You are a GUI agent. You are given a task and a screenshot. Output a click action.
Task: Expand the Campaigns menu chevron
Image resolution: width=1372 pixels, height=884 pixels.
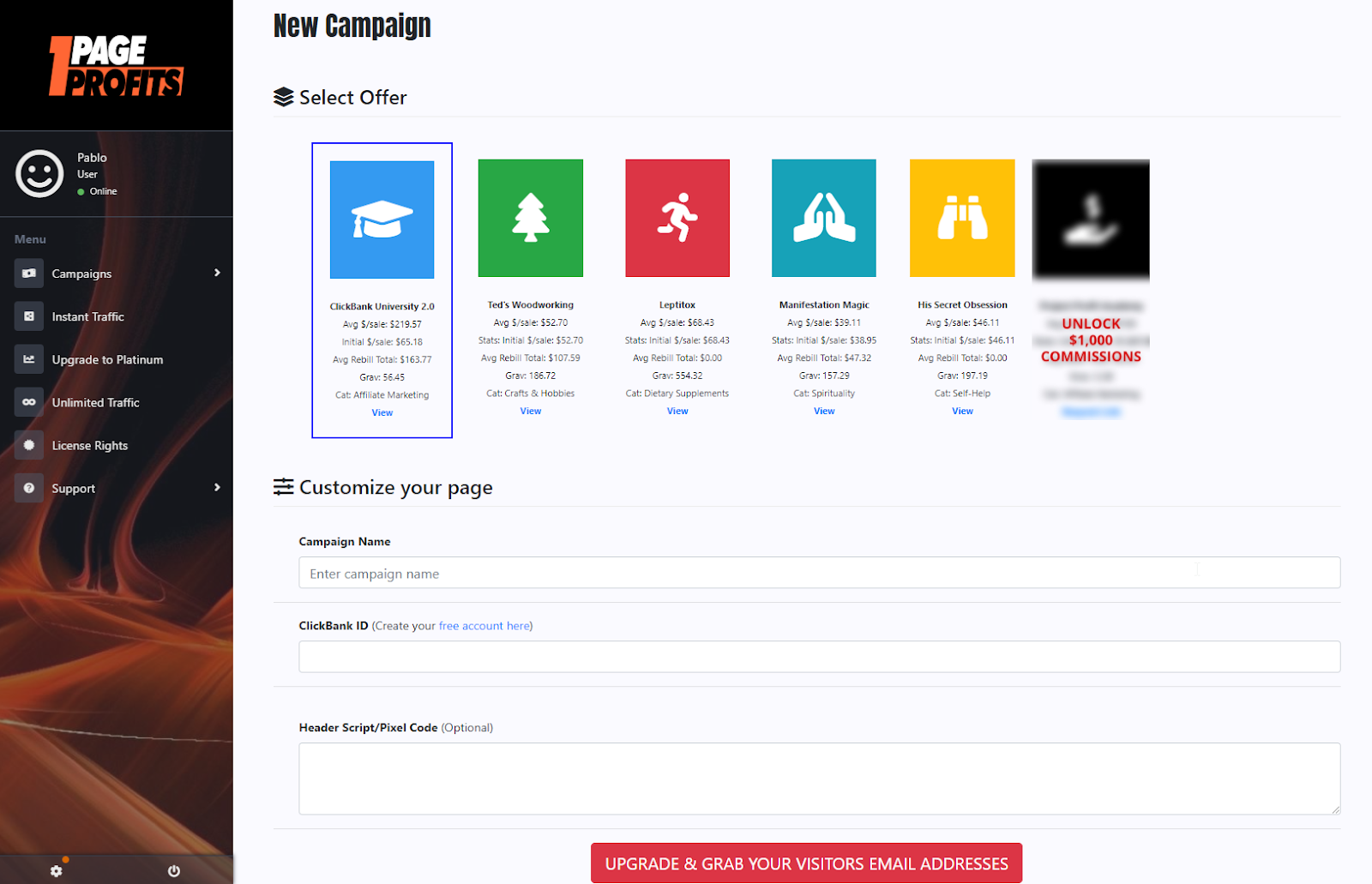[217, 273]
